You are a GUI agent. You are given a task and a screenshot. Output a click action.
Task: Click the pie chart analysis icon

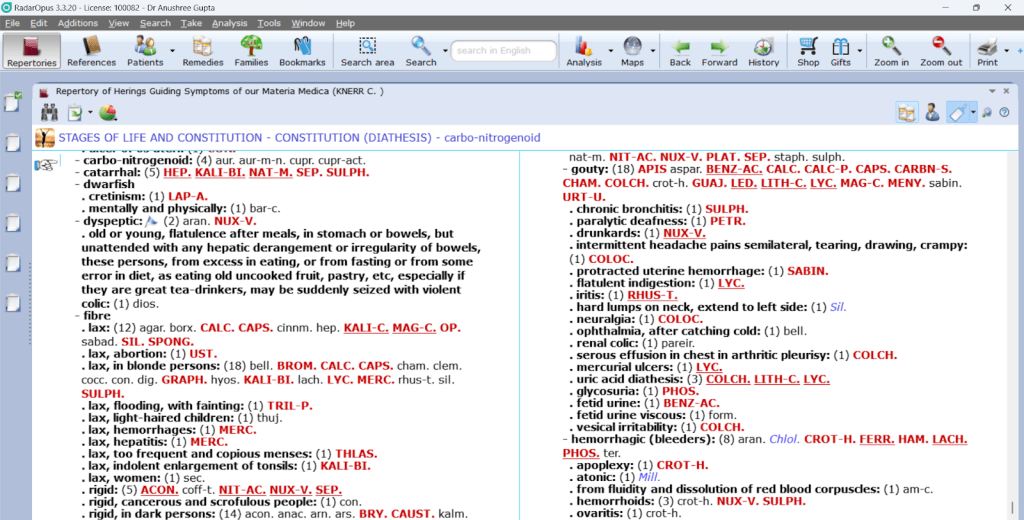pos(108,112)
